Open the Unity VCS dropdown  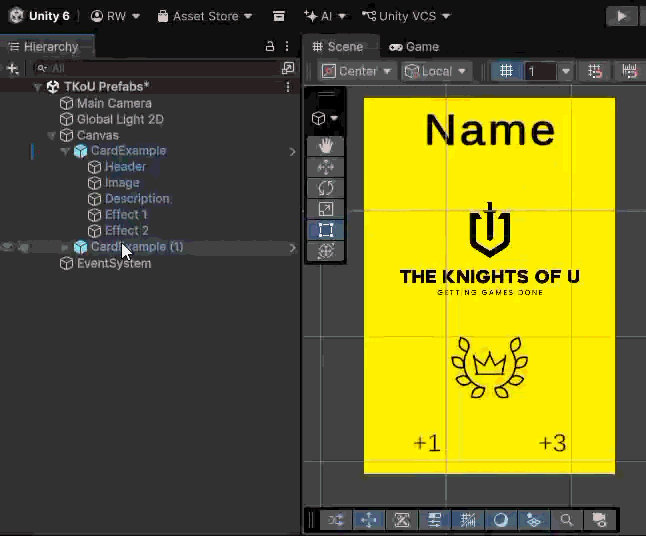(406, 16)
